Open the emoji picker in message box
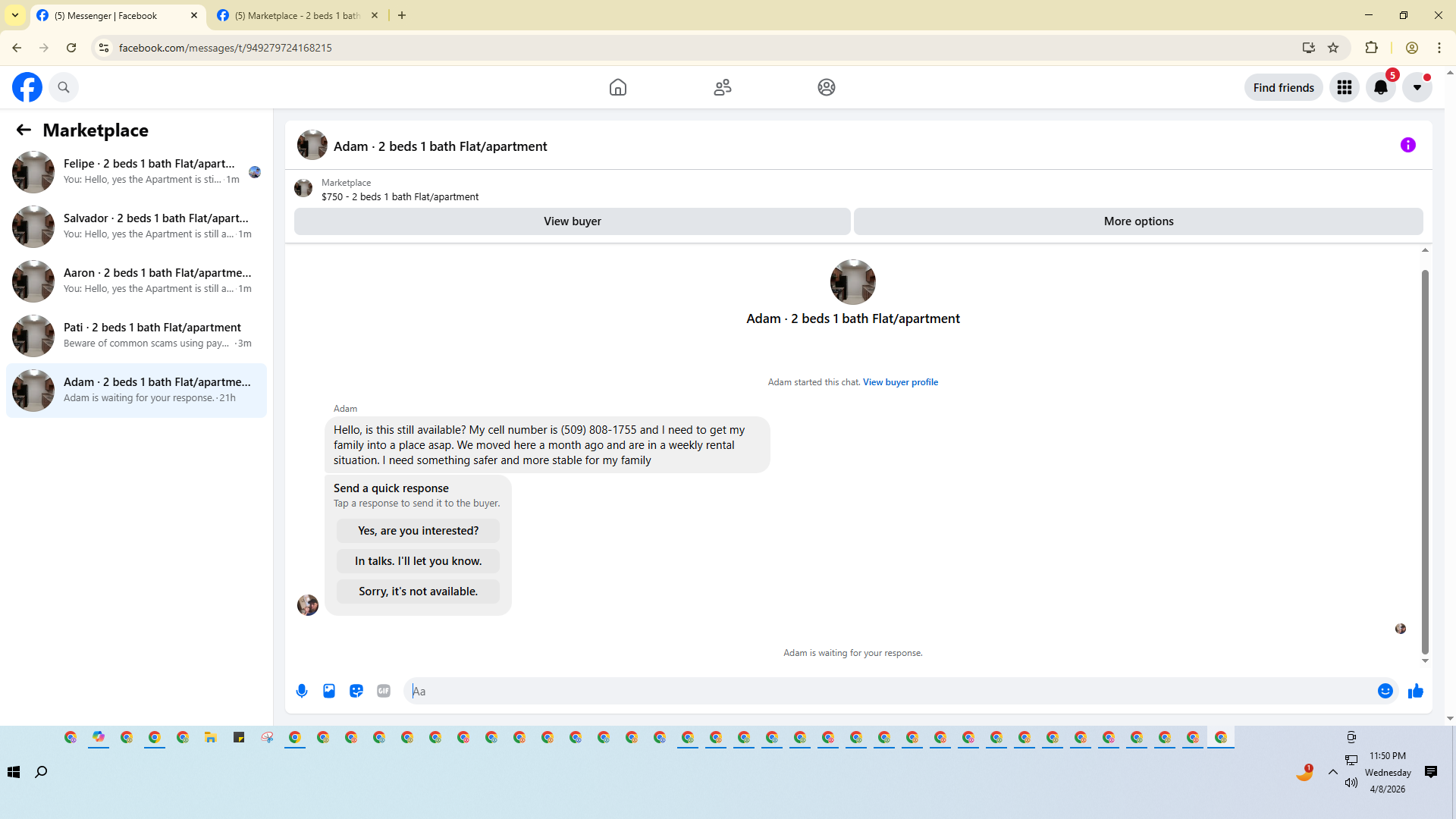 1385,691
